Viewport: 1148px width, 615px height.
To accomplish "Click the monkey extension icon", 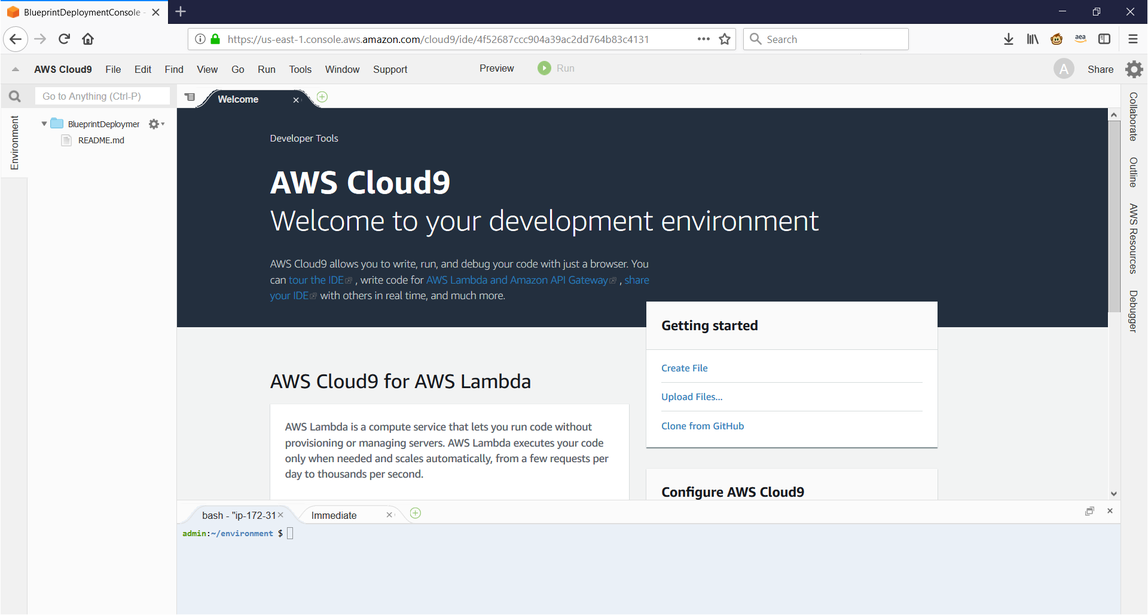I will pos(1056,39).
